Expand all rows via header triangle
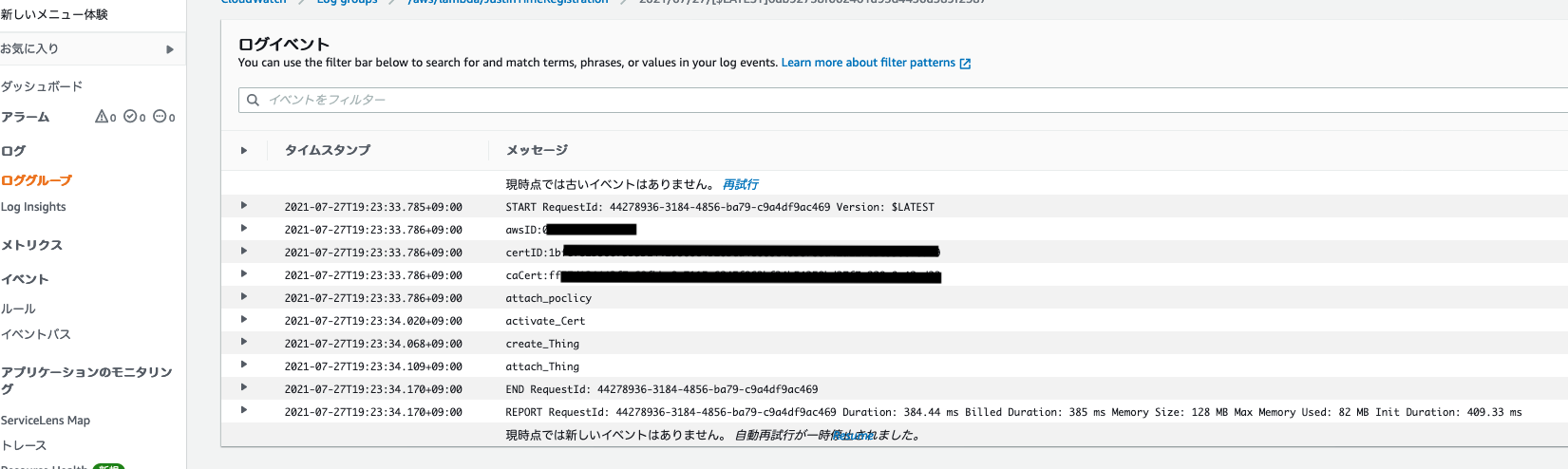1568x469 pixels. point(244,150)
